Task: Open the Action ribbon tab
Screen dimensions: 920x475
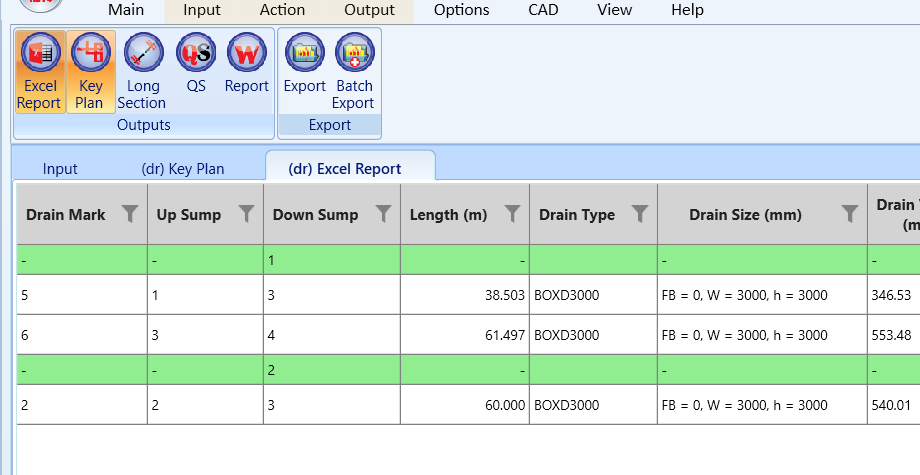Action: [x=282, y=10]
